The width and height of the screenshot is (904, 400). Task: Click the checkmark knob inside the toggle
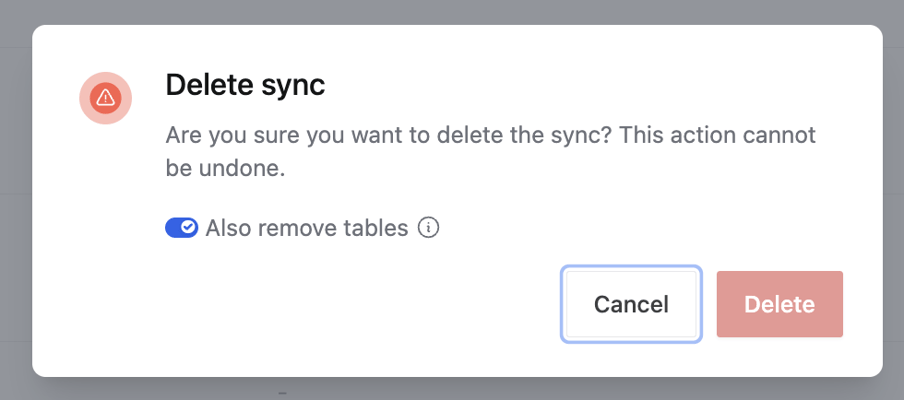188,228
